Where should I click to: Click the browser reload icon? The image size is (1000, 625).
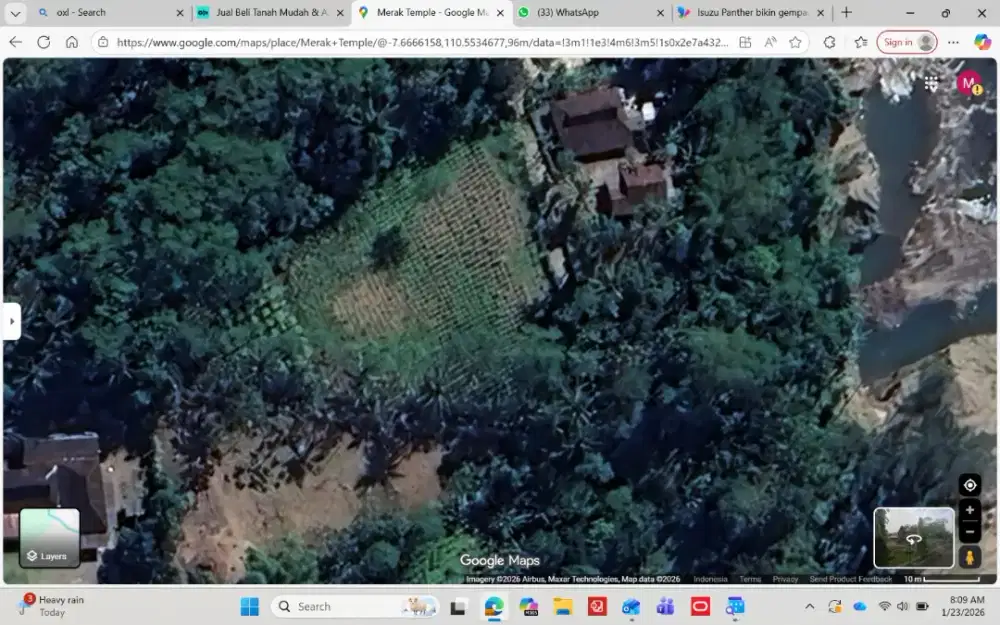tap(43, 42)
